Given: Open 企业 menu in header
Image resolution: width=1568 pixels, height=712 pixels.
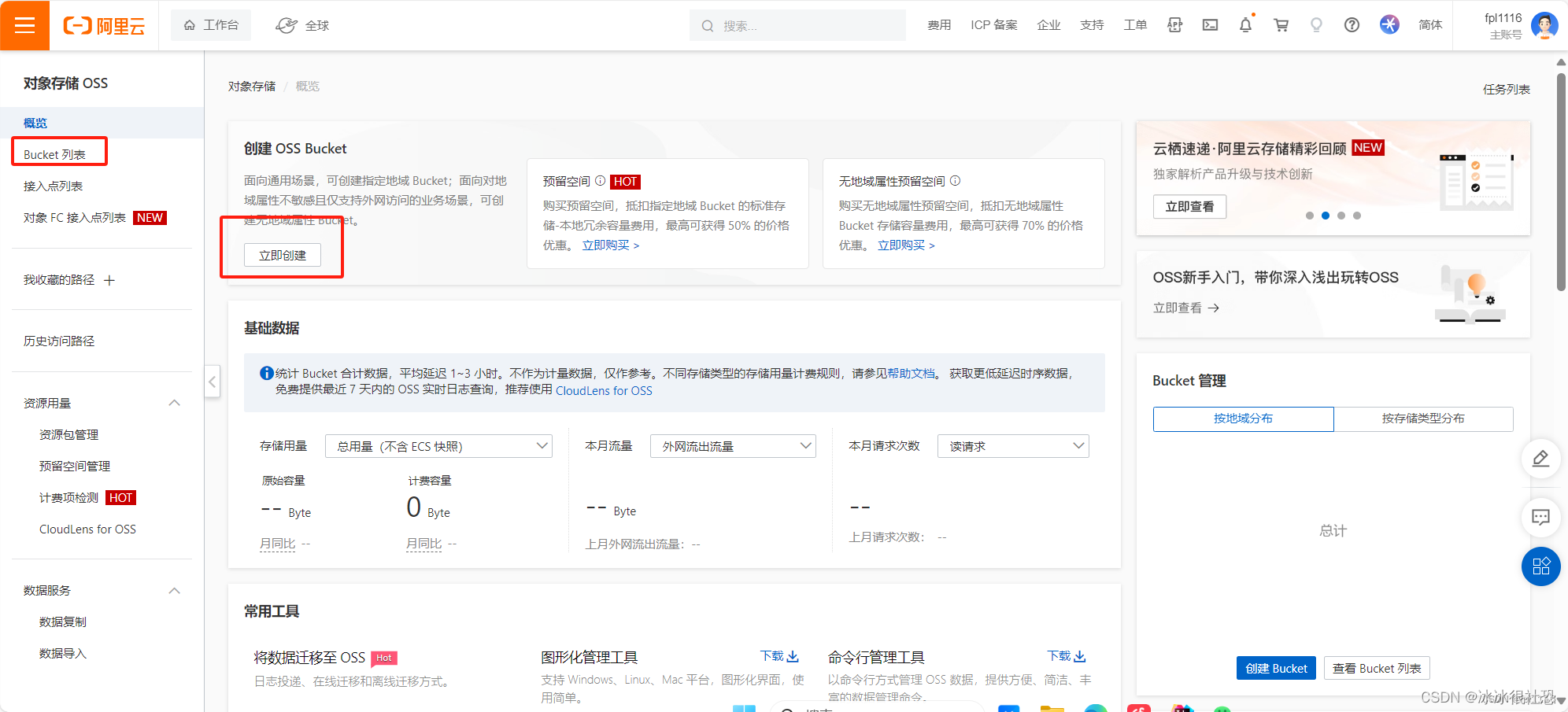Looking at the screenshot, I should pyautogui.click(x=1048, y=25).
